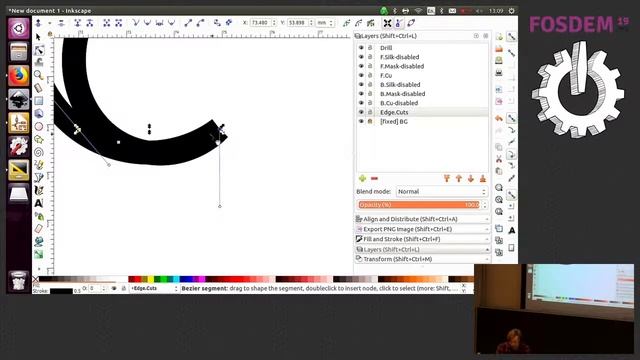Open Firefox from the Ubuntu dock
Image resolution: width=640 pixels, height=360 pixels.
click(x=19, y=76)
